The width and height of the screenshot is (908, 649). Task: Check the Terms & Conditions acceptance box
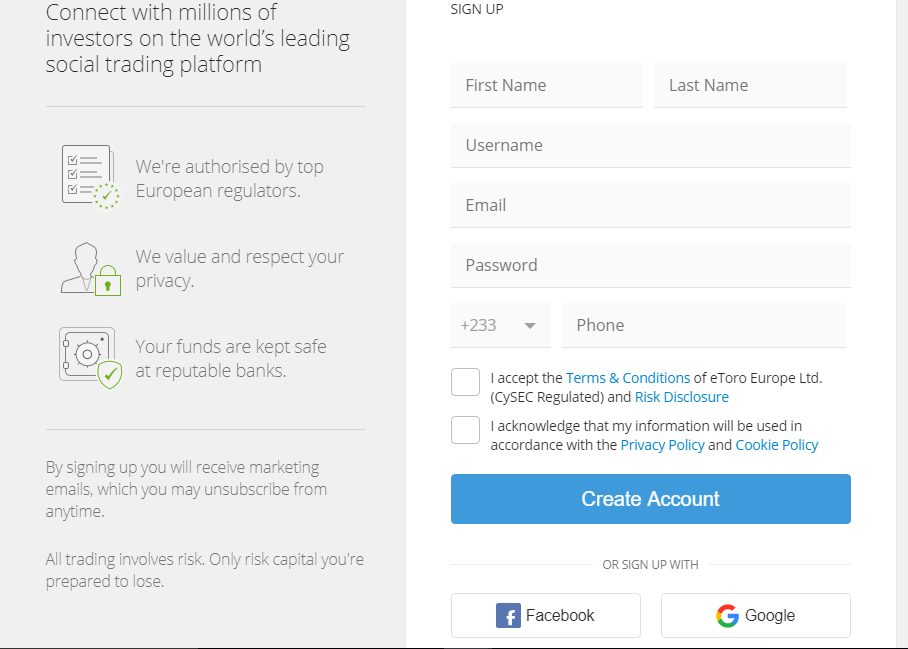click(465, 382)
